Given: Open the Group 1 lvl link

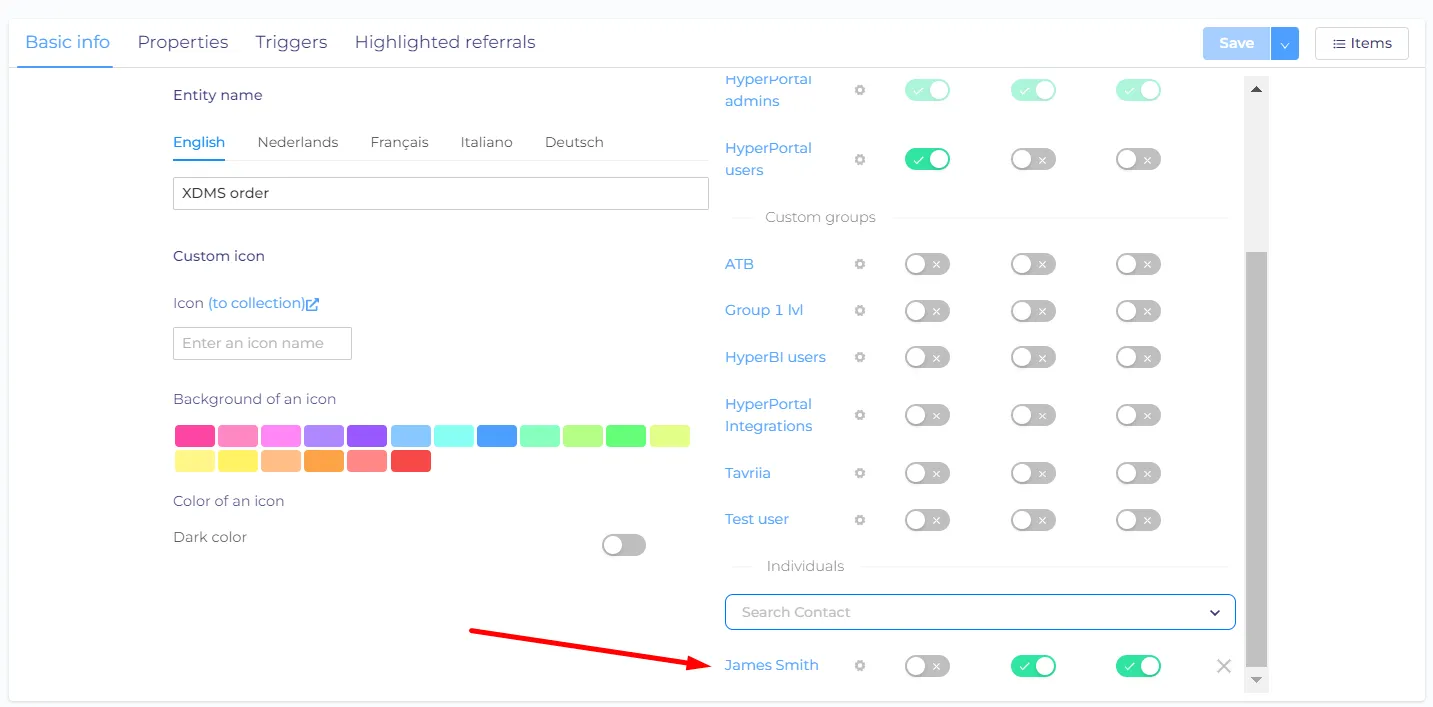Looking at the screenshot, I should (x=764, y=310).
